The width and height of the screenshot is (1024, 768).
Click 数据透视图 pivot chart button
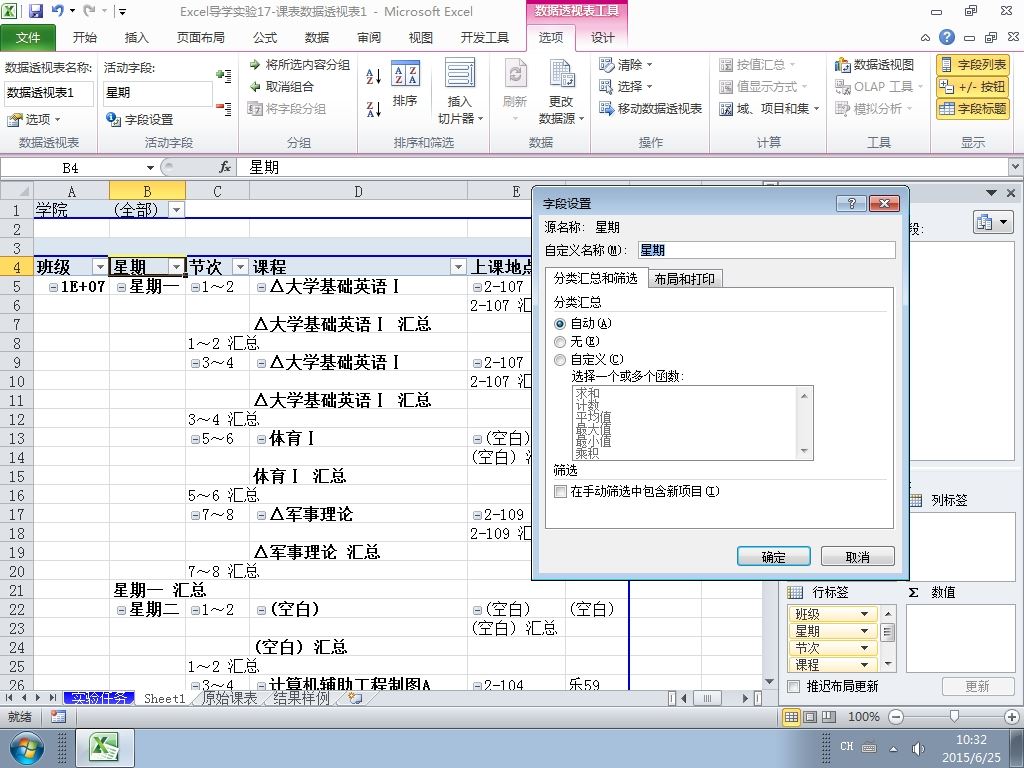874,65
